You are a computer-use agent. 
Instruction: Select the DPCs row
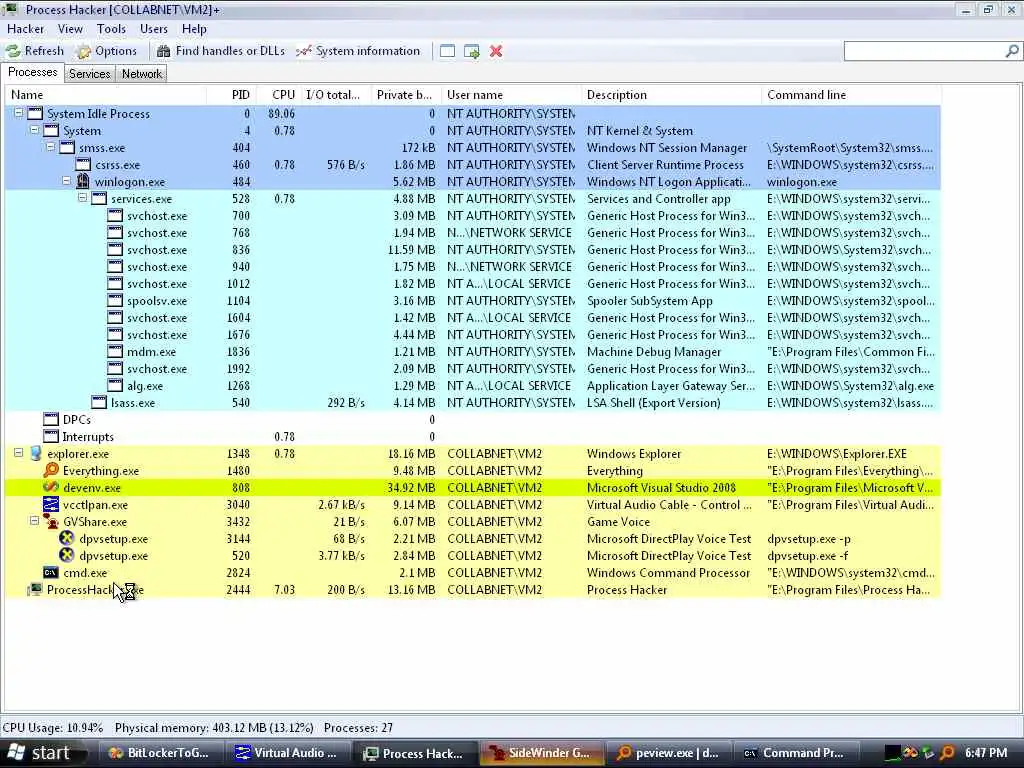coord(473,419)
